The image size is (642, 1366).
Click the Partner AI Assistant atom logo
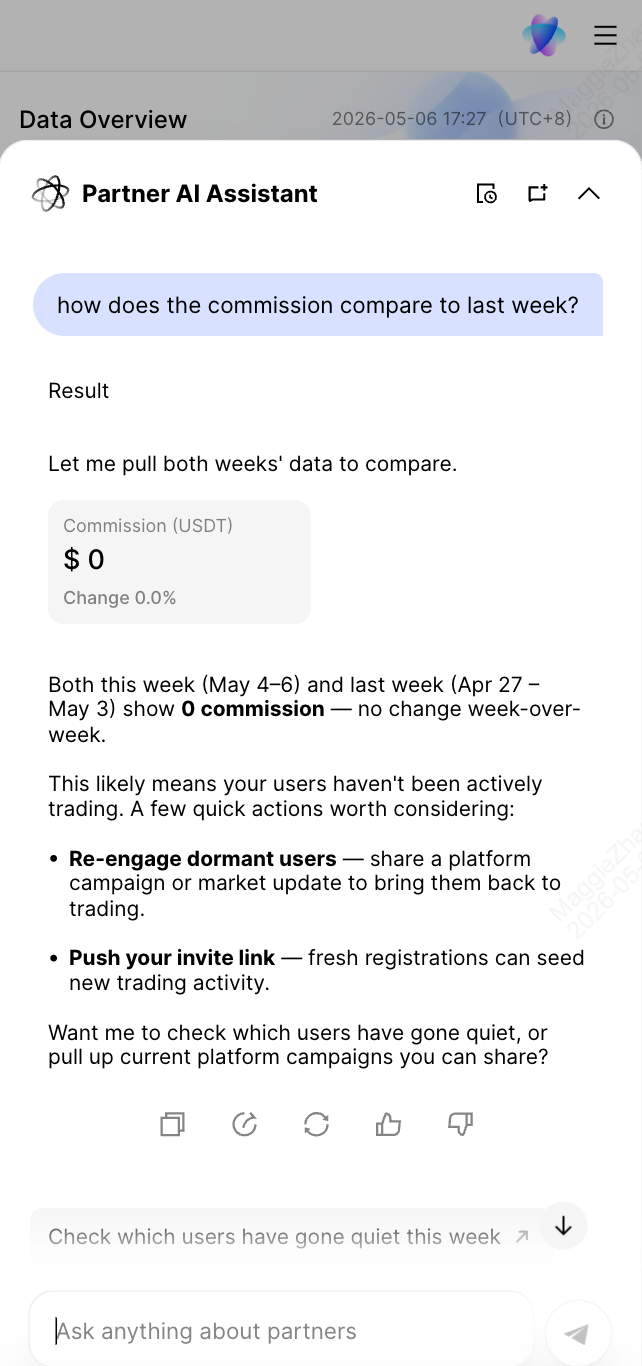click(x=50, y=194)
